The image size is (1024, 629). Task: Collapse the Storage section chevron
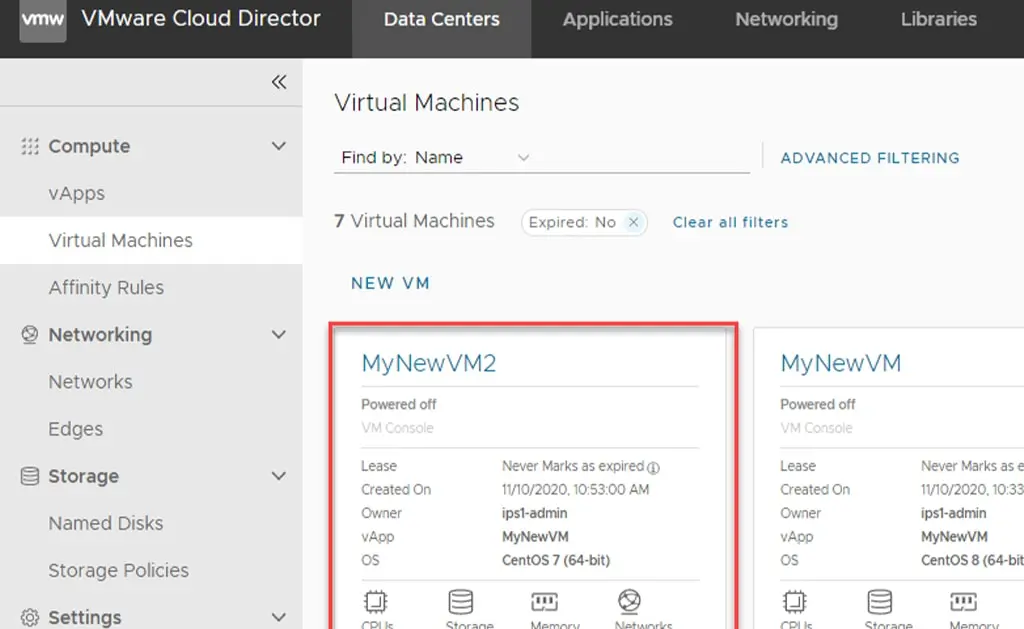(279, 476)
